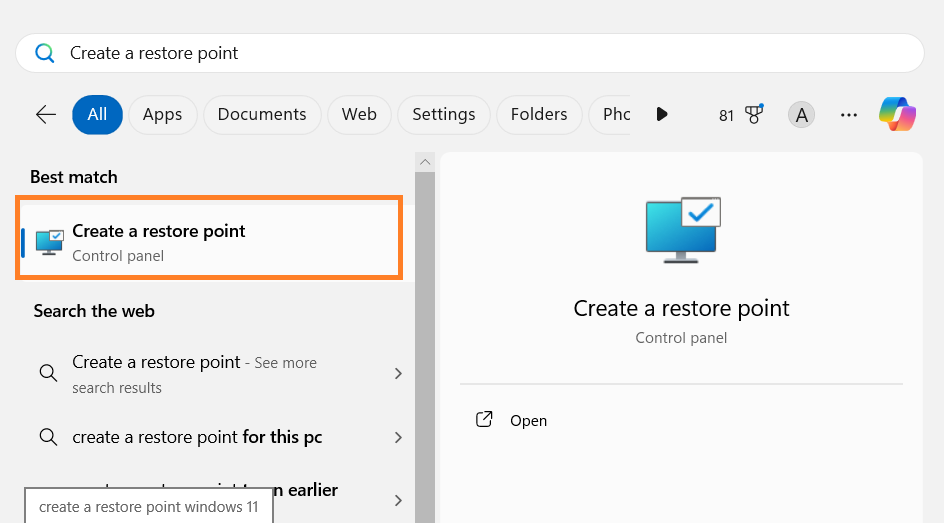The image size is (944, 523).
Task: Open Microsoft Rewards points trophy icon
Action: tap(754, 115)
